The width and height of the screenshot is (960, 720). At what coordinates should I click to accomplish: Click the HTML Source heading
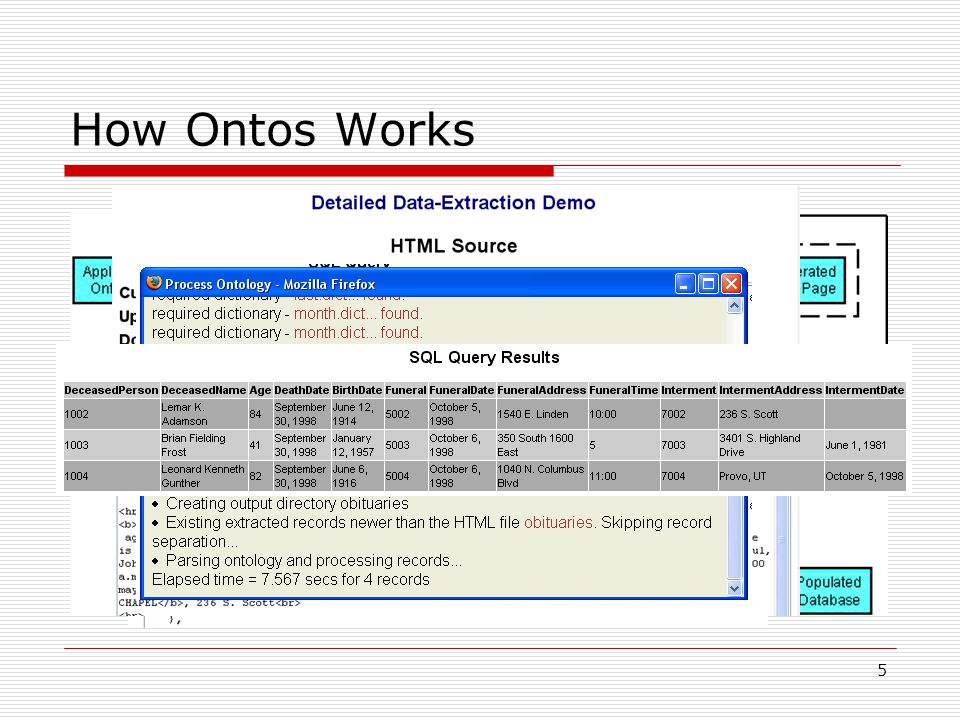tap(454, 246)
